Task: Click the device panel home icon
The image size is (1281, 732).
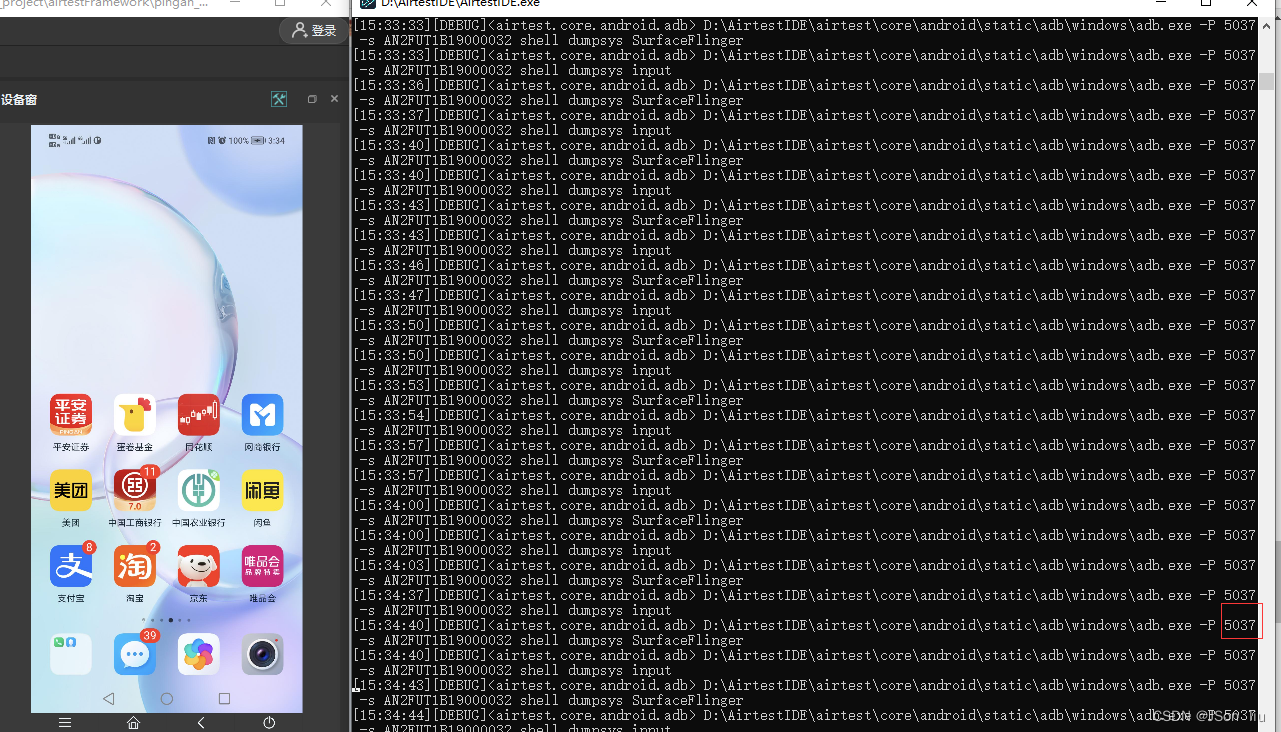Action: pos(133,722)
